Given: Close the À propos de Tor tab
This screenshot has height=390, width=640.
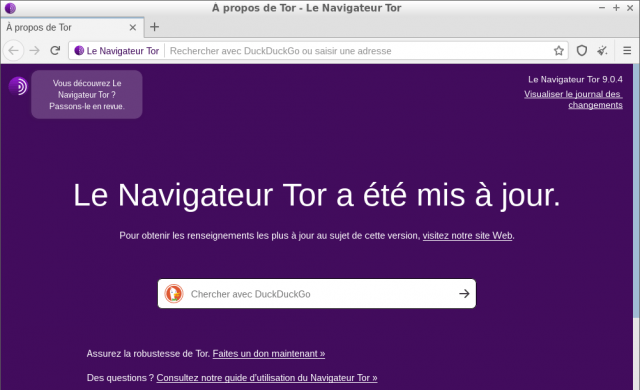Looking at the screenshot, I should pyautogui.click(x=133, y=27).
